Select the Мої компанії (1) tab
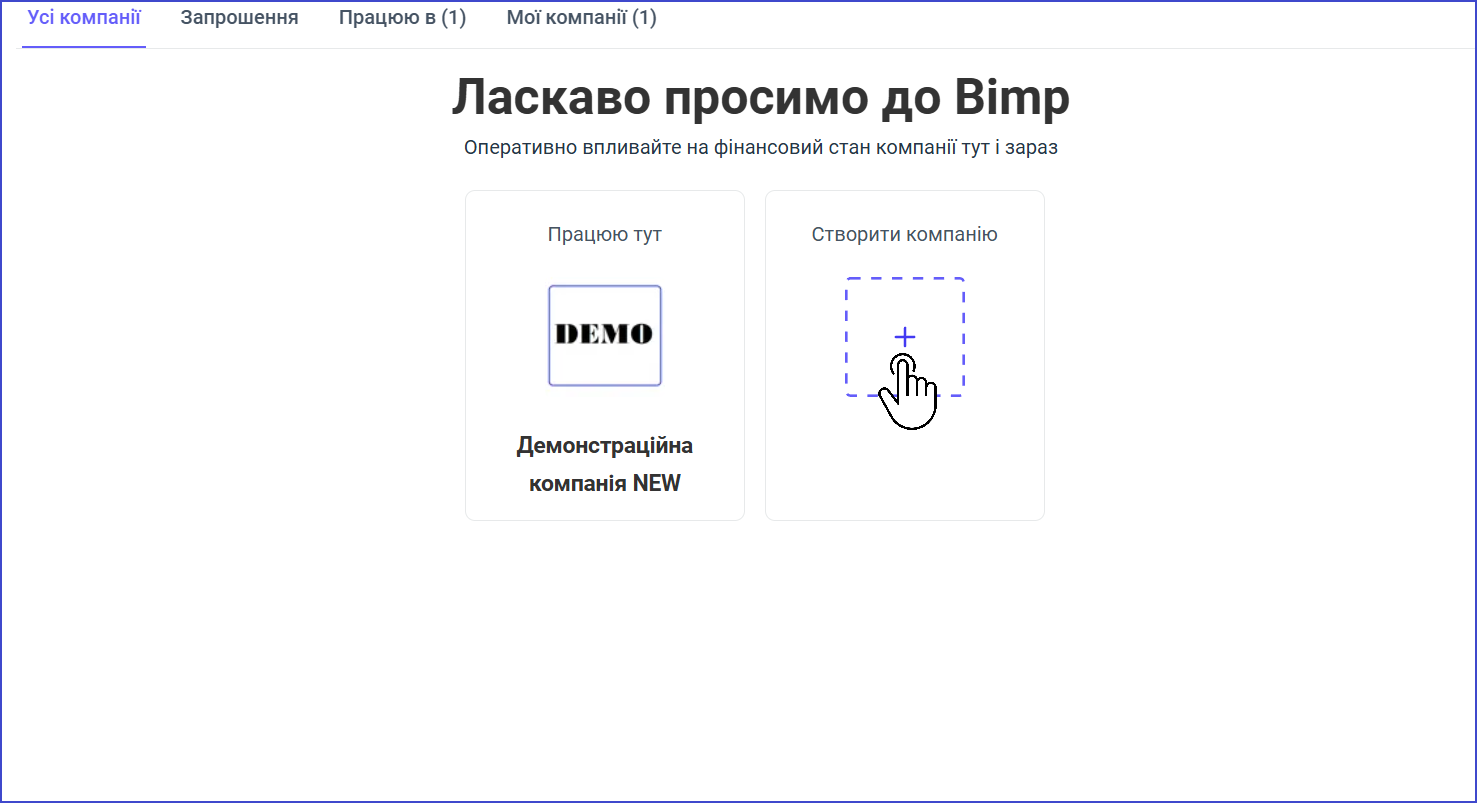The height and width of the screenshot is (803, 1477). (582, 18)
